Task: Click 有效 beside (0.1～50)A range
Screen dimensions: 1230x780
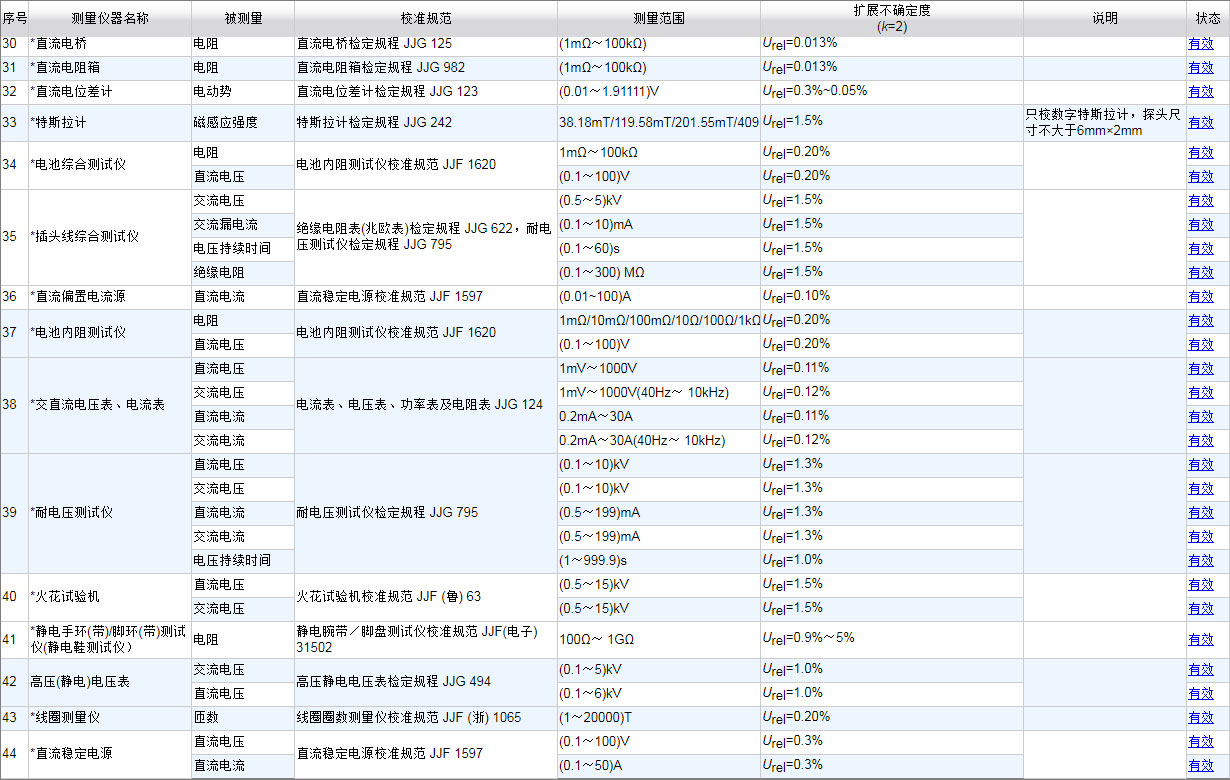Action: click(x=1200, y=766)
